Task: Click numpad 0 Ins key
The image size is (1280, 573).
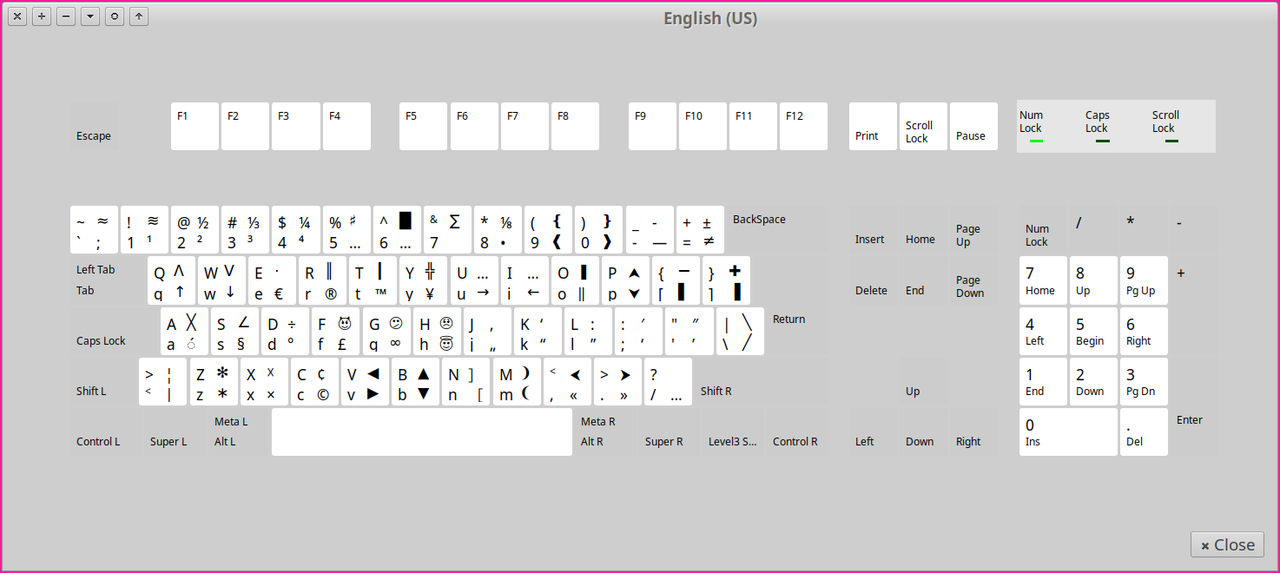Action: pos(1069,432)
